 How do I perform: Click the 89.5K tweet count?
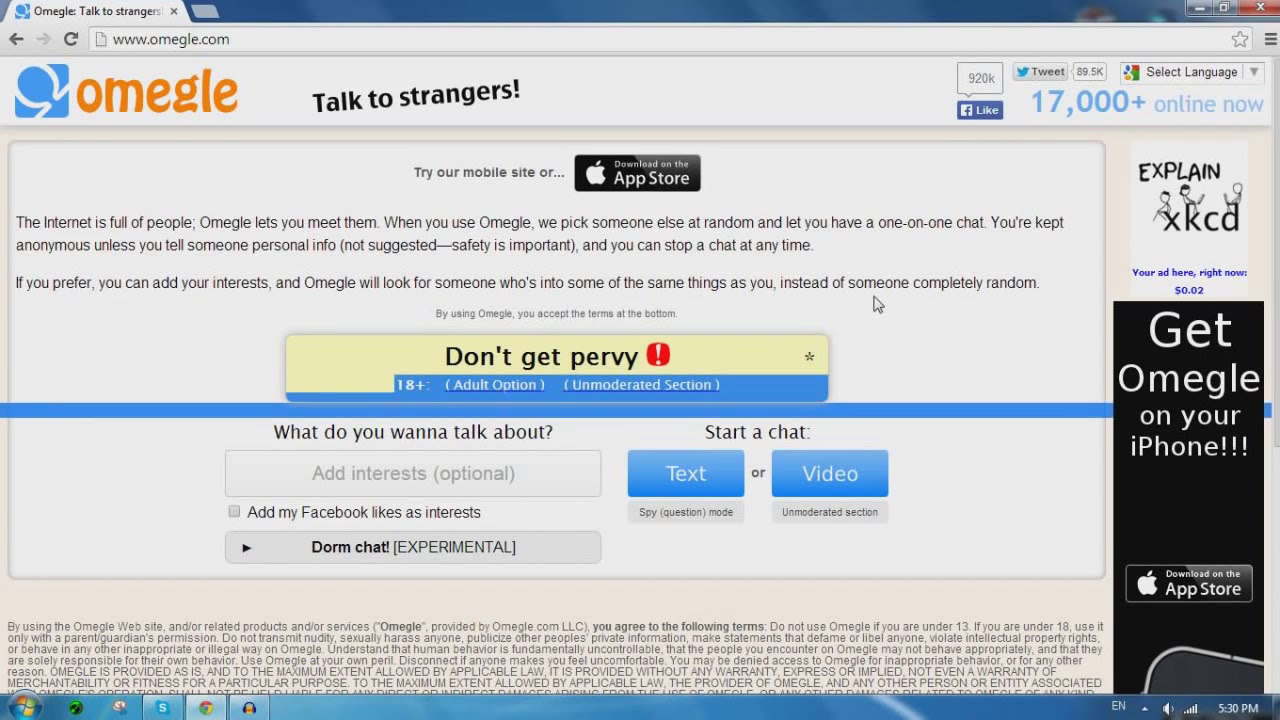[x=1089, y=72]
